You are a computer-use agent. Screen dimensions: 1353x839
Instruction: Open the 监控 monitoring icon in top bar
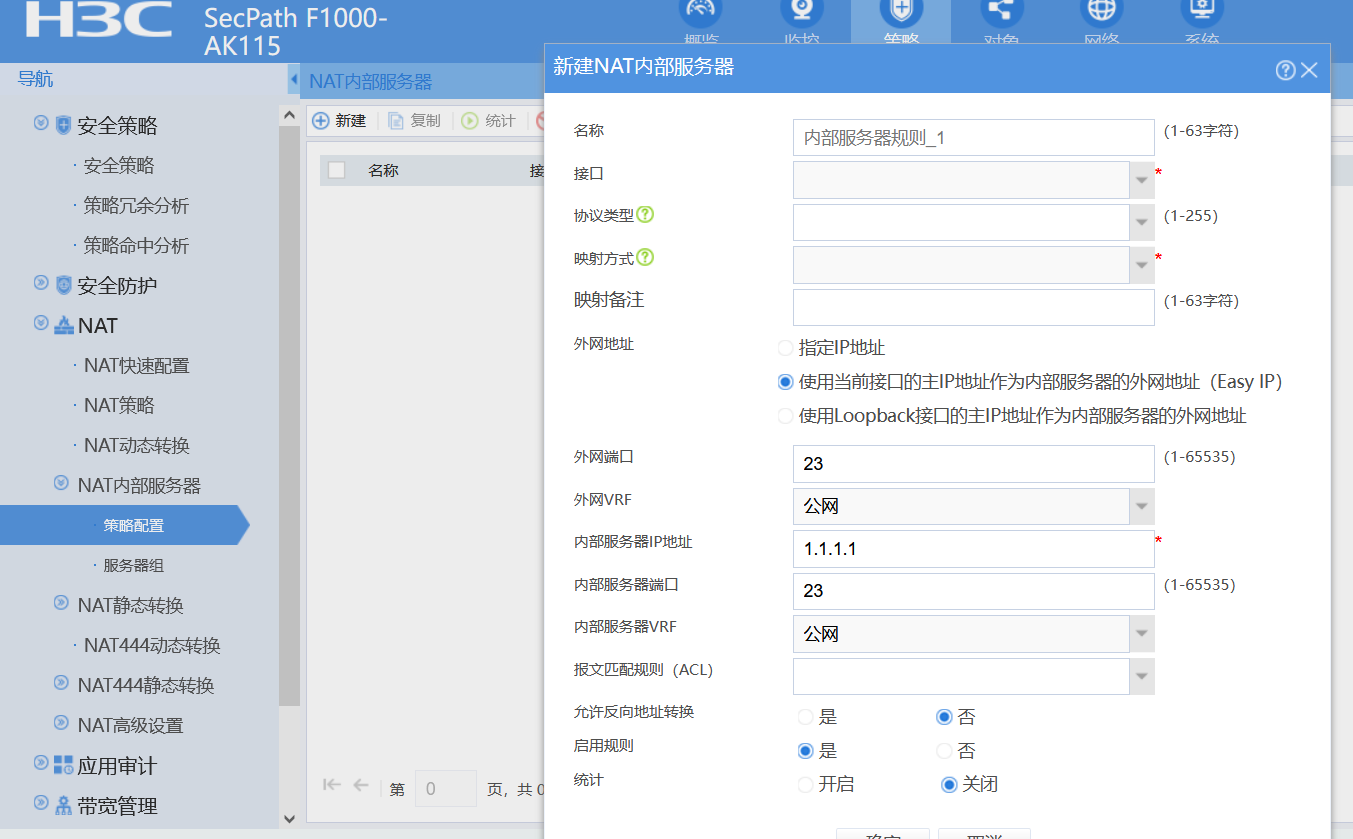tap(800, 9)
